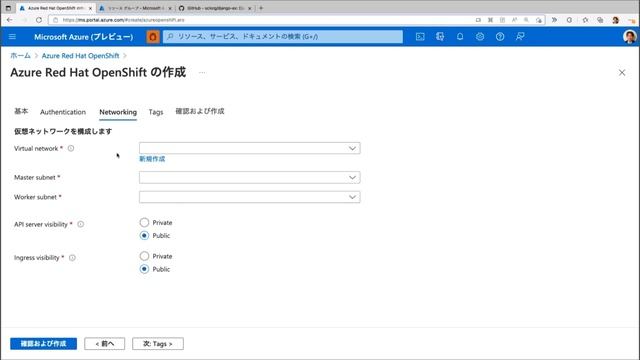Image resolution: width=640 pixels, height=360 pixels.
Task: Open the browser profile avatar in toolbar
Action: 616,20
